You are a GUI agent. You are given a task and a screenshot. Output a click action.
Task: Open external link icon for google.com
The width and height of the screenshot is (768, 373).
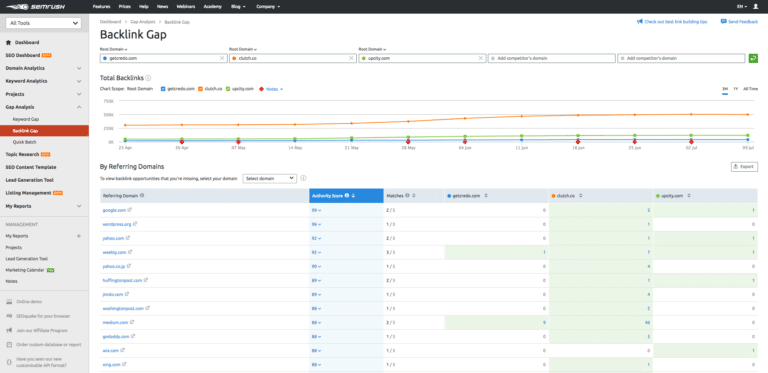(130, 210)
